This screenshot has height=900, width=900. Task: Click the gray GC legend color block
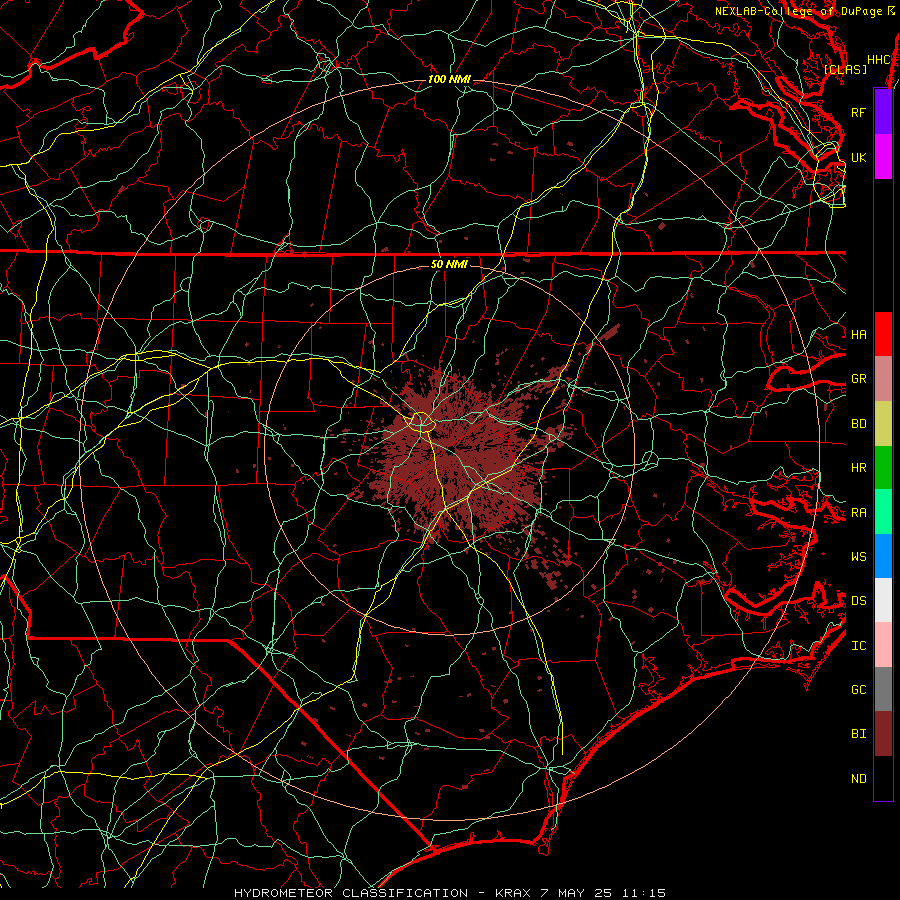(x=883, y=689)
